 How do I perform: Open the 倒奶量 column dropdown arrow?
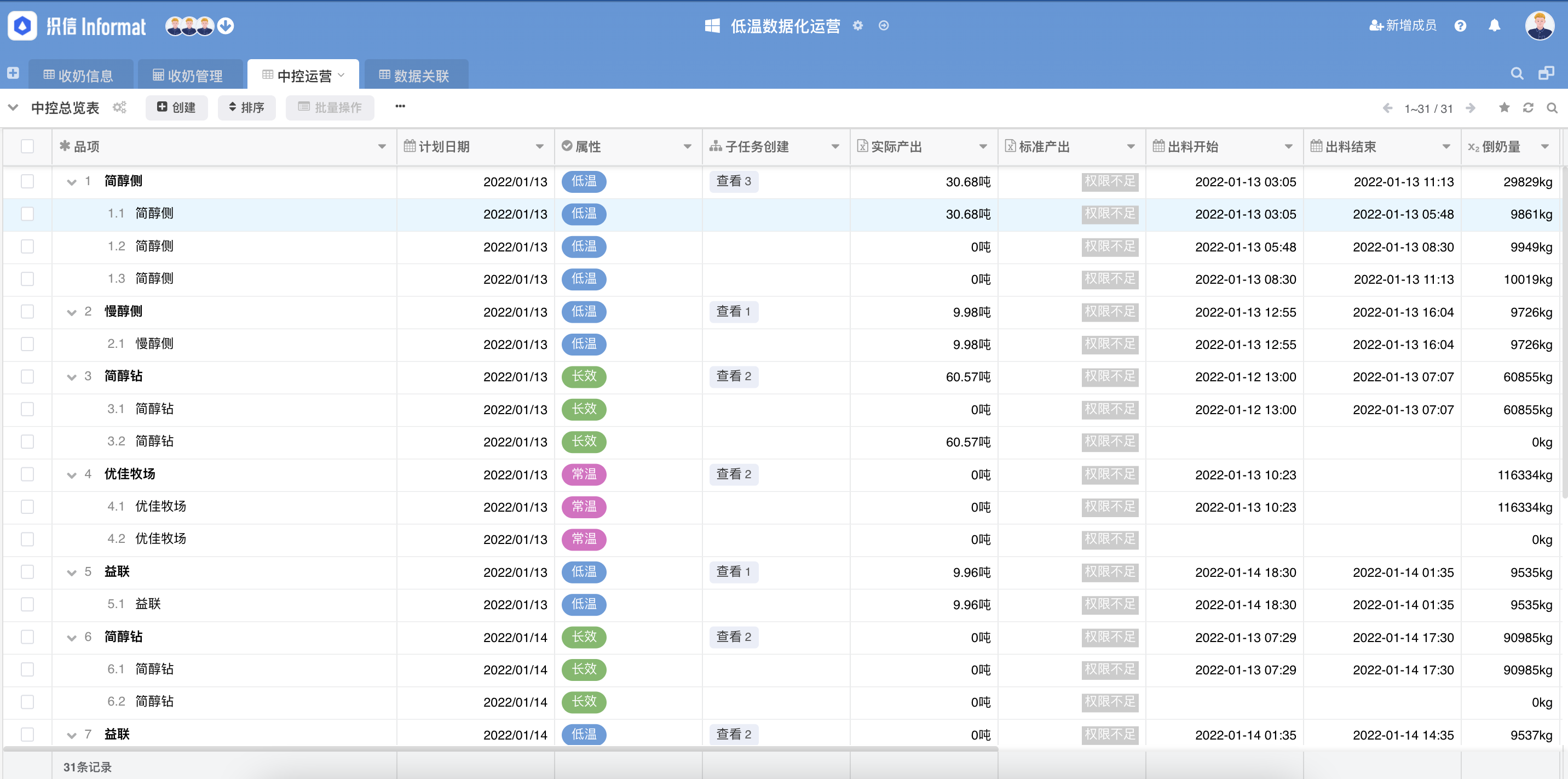pos(1545,147)
